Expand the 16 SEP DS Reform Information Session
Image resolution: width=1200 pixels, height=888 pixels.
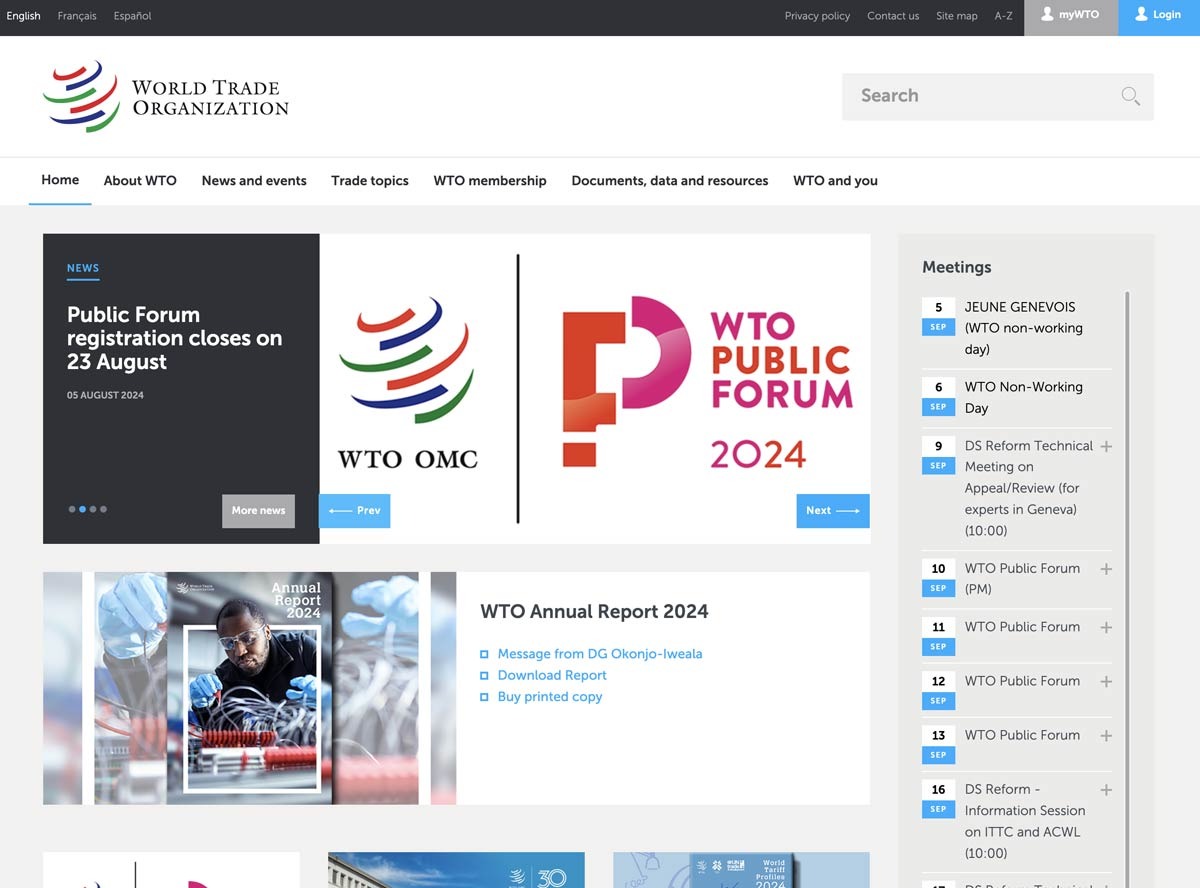point(1106,790)
